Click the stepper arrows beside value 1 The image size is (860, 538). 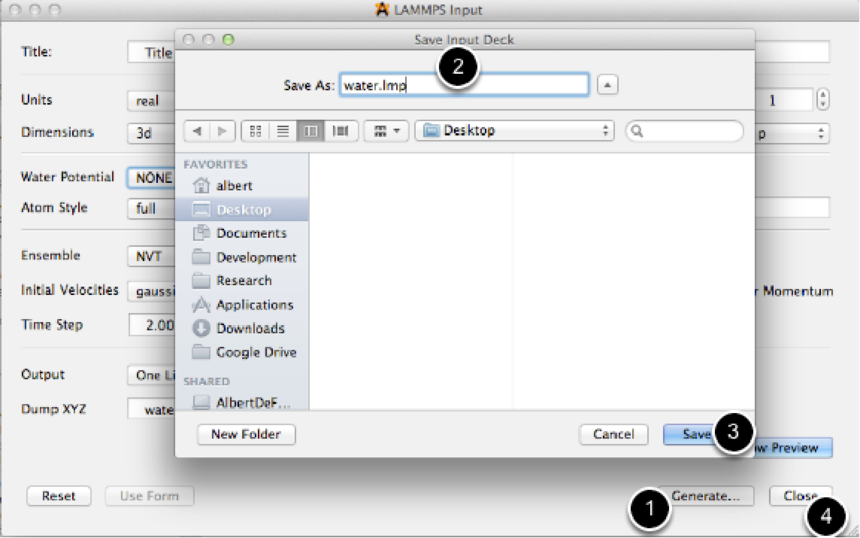[x=822, y=100]
